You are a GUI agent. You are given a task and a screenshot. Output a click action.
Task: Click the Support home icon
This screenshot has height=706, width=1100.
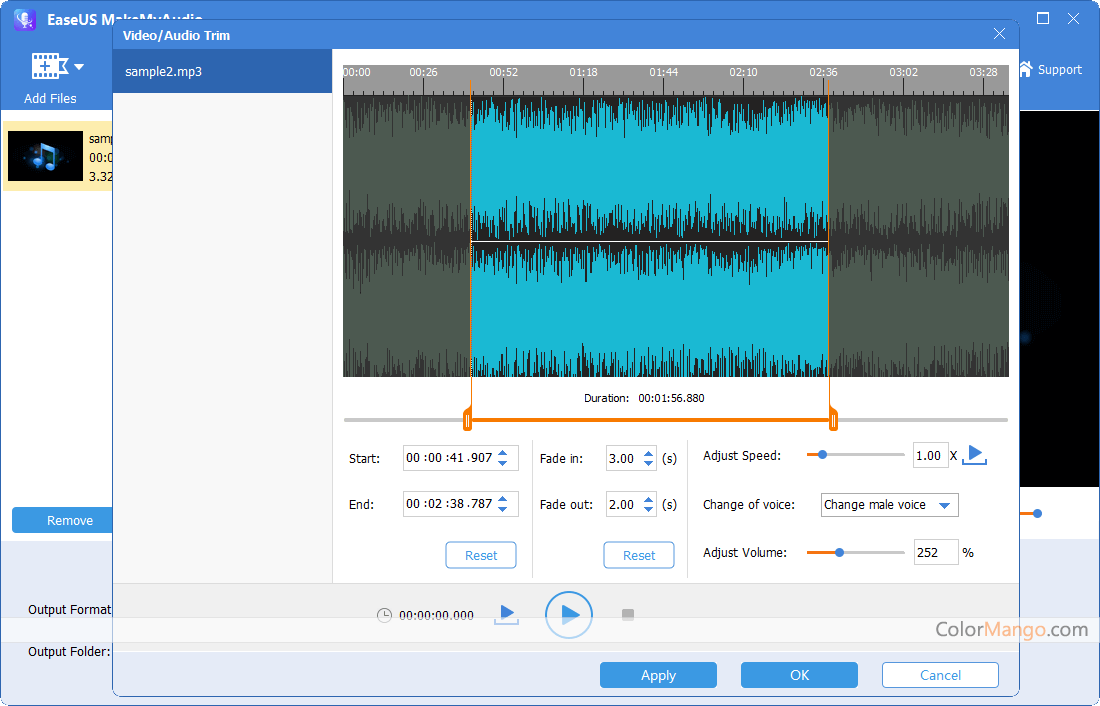click(x=1025, y=69)
